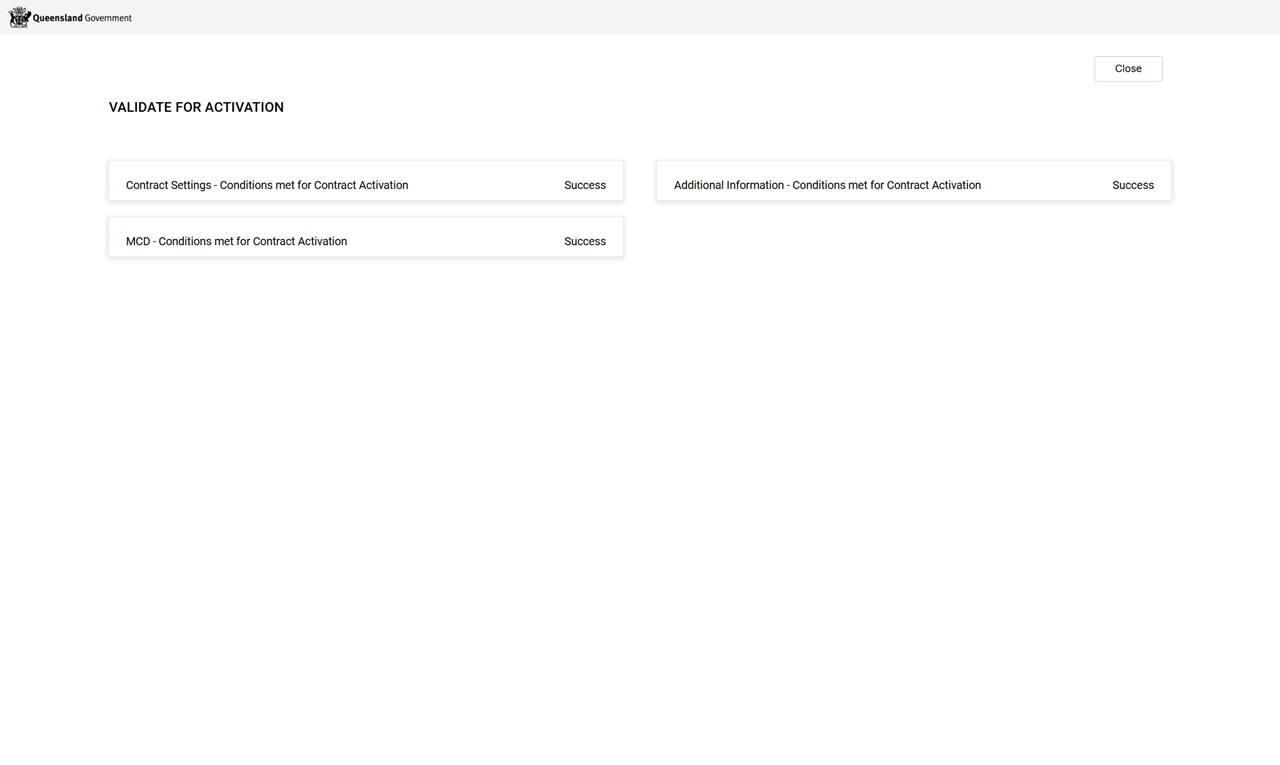Viewport: 1280px width, 765px height.
Task: Click "Contract Activation" in Contract Settings row
Action: tap(361, 185)
